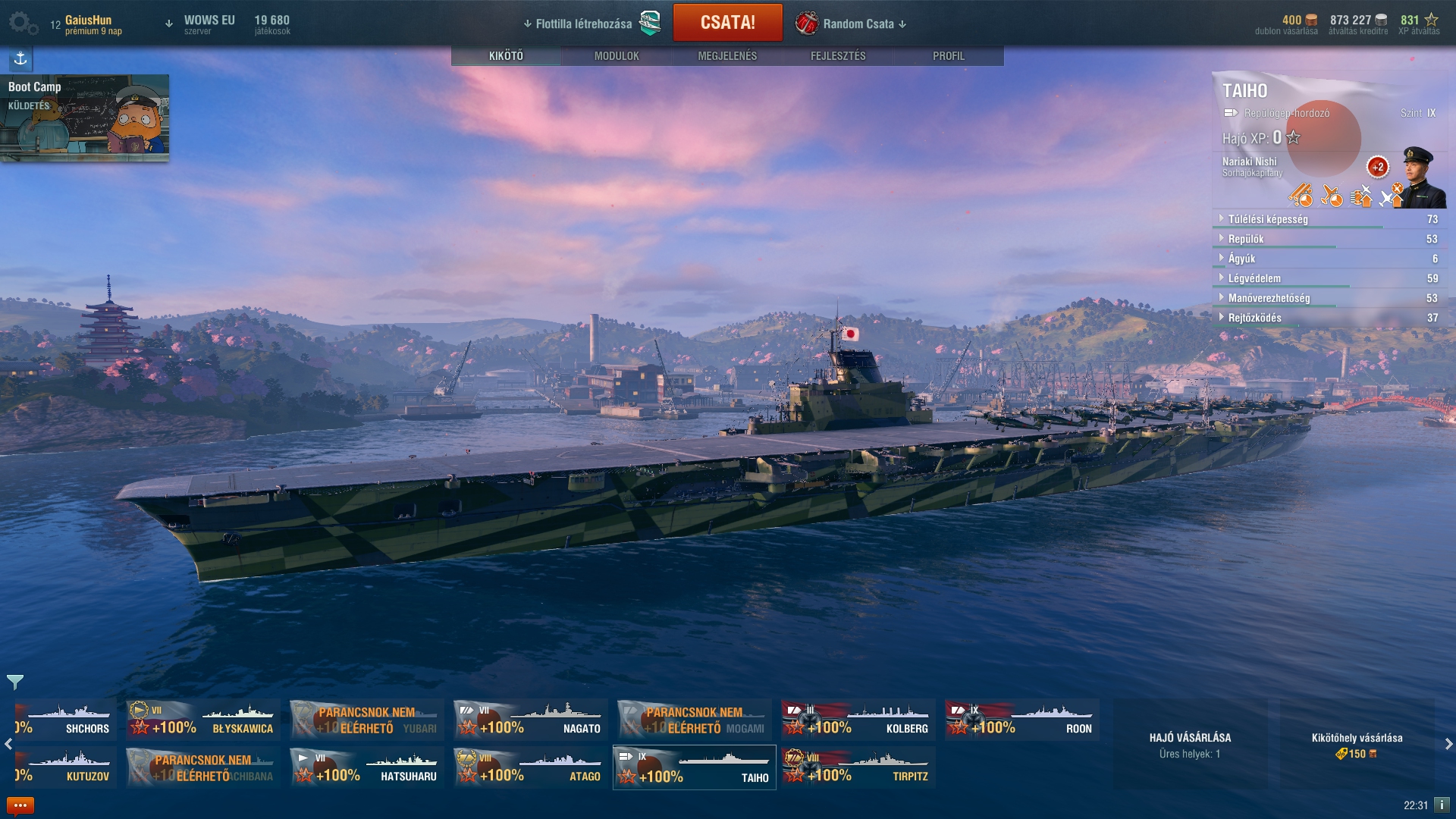Open the settings gear menu
Image resolution: width=1456 pixels, height=819 pixels.
pyautogui.click(x=23, y=24)
